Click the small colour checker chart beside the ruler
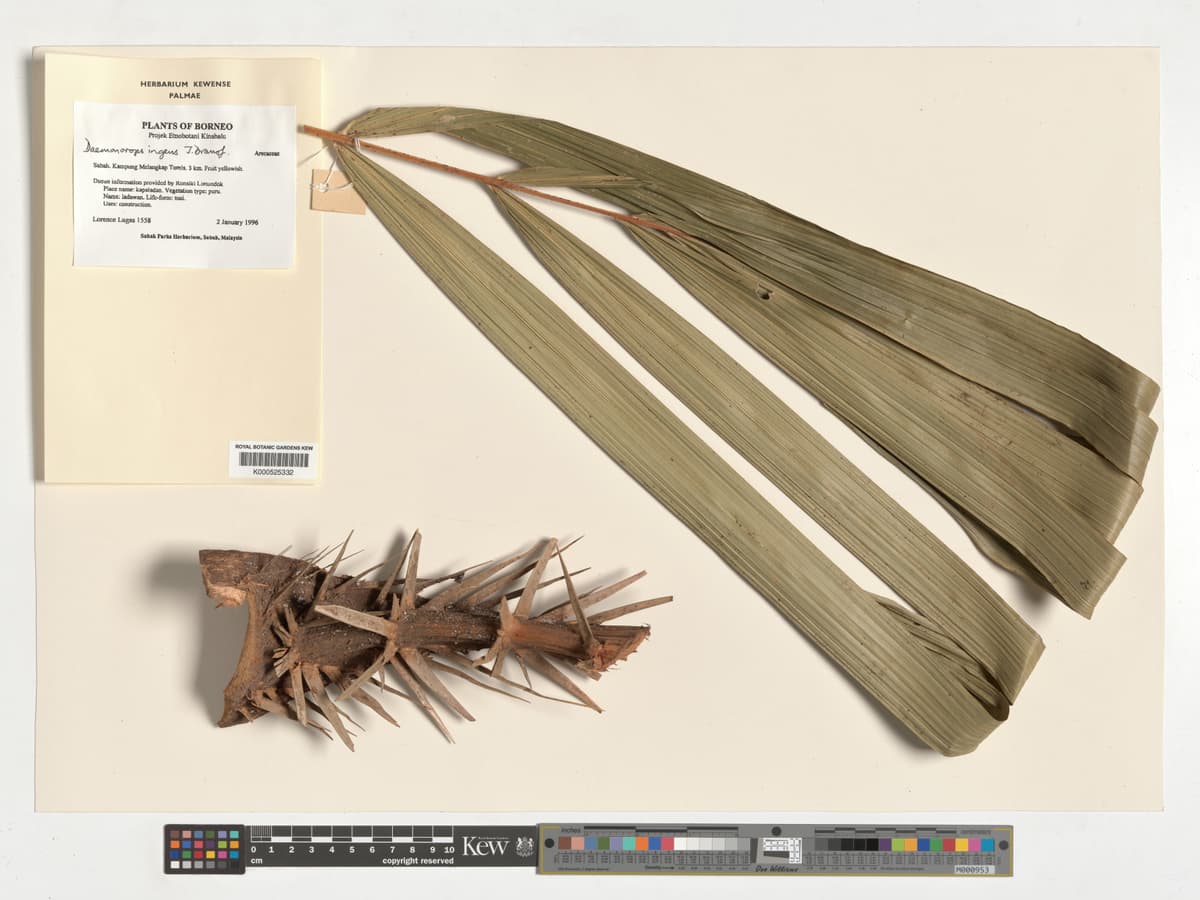The width and height of the screenshot is (1200, 900). pos(204,849)
